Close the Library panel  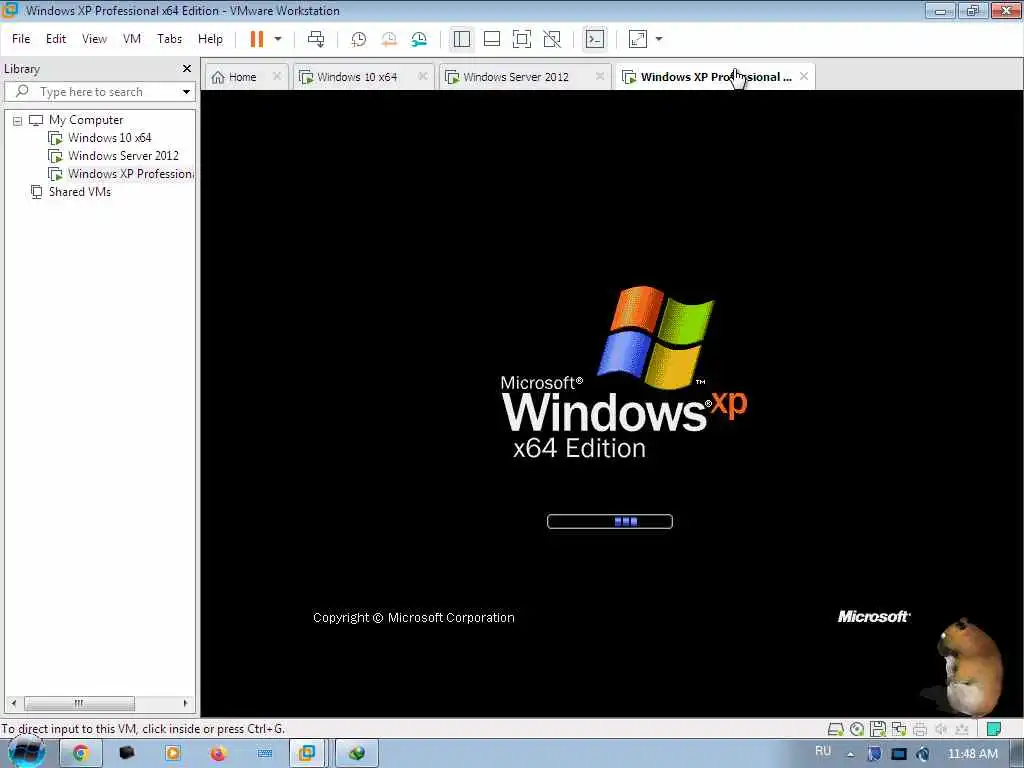point(187,69)
